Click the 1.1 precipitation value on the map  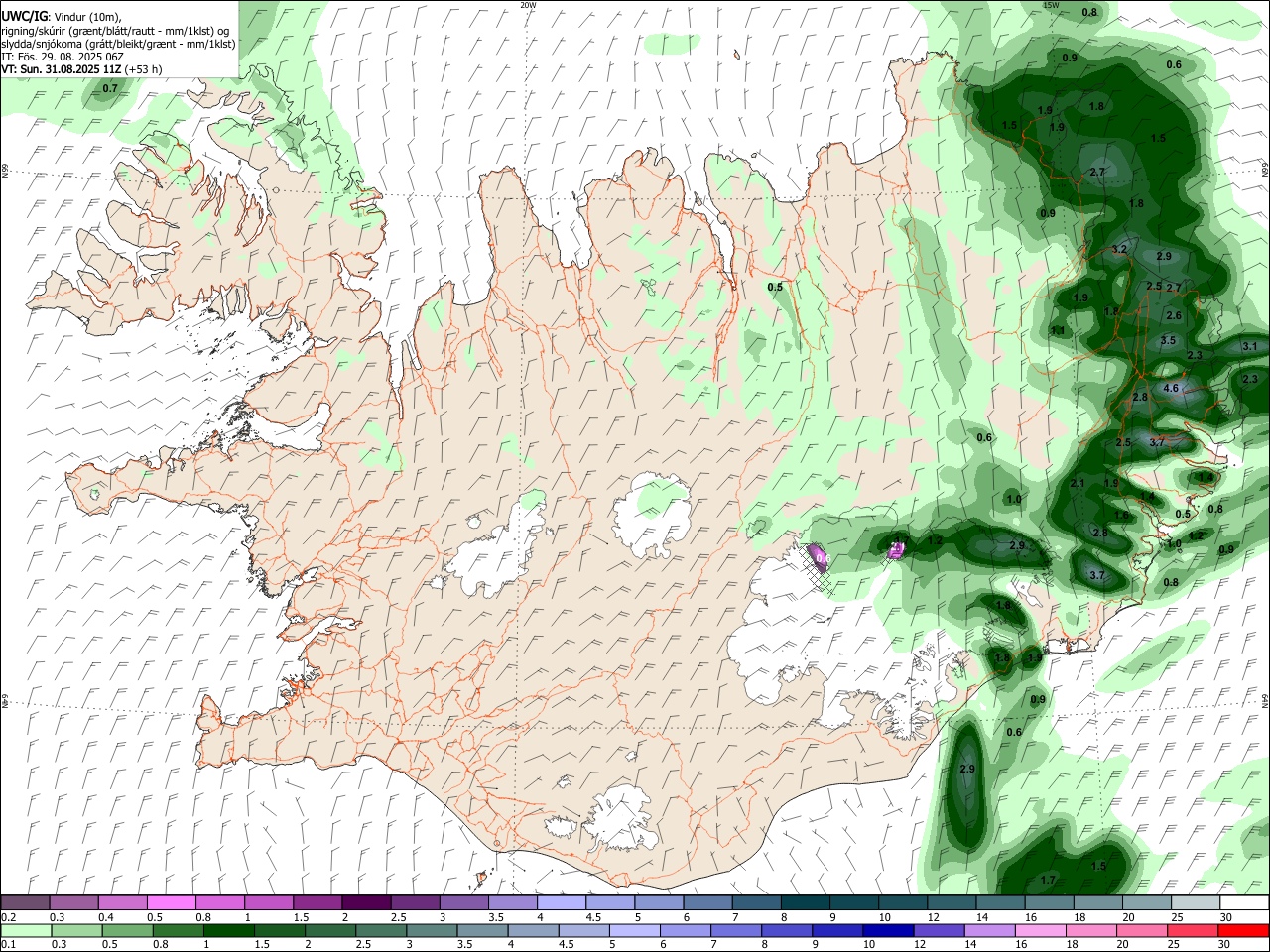point(1058,330)
